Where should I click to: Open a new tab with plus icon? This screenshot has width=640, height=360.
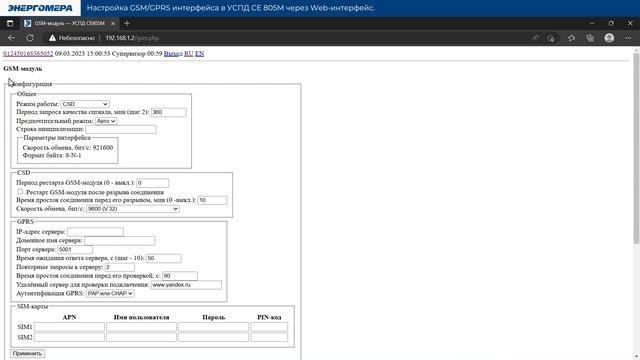tap(127, 23)
